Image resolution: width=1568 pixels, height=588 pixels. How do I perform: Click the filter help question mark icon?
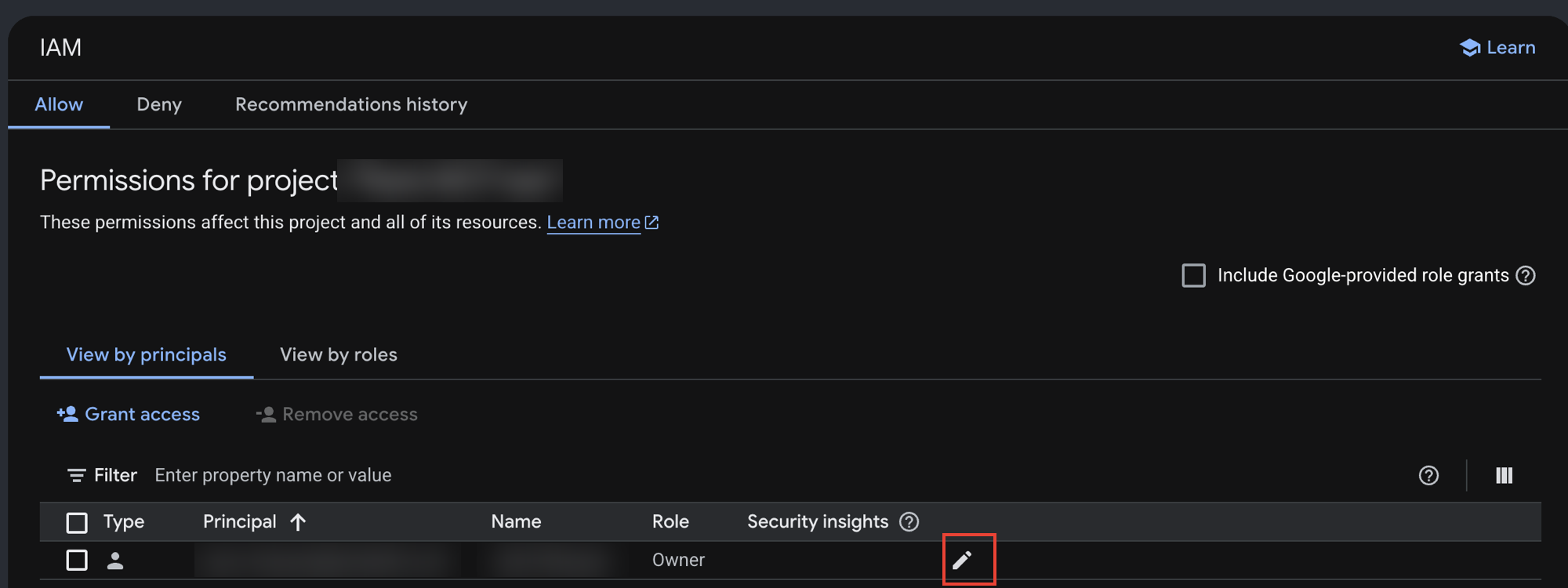[x=1428, y=475]
